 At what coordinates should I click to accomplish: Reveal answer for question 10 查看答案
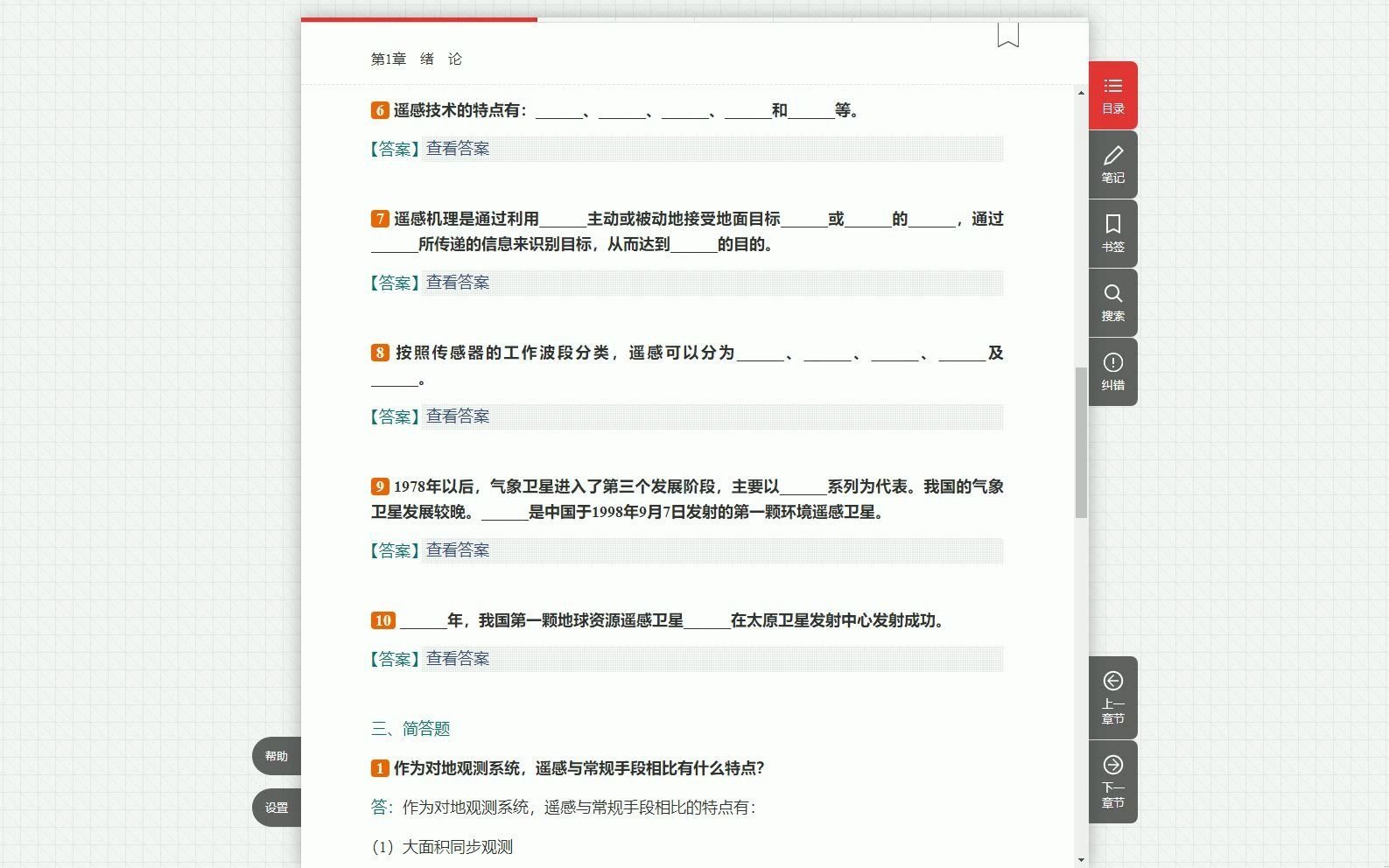(x=458, y=659)
